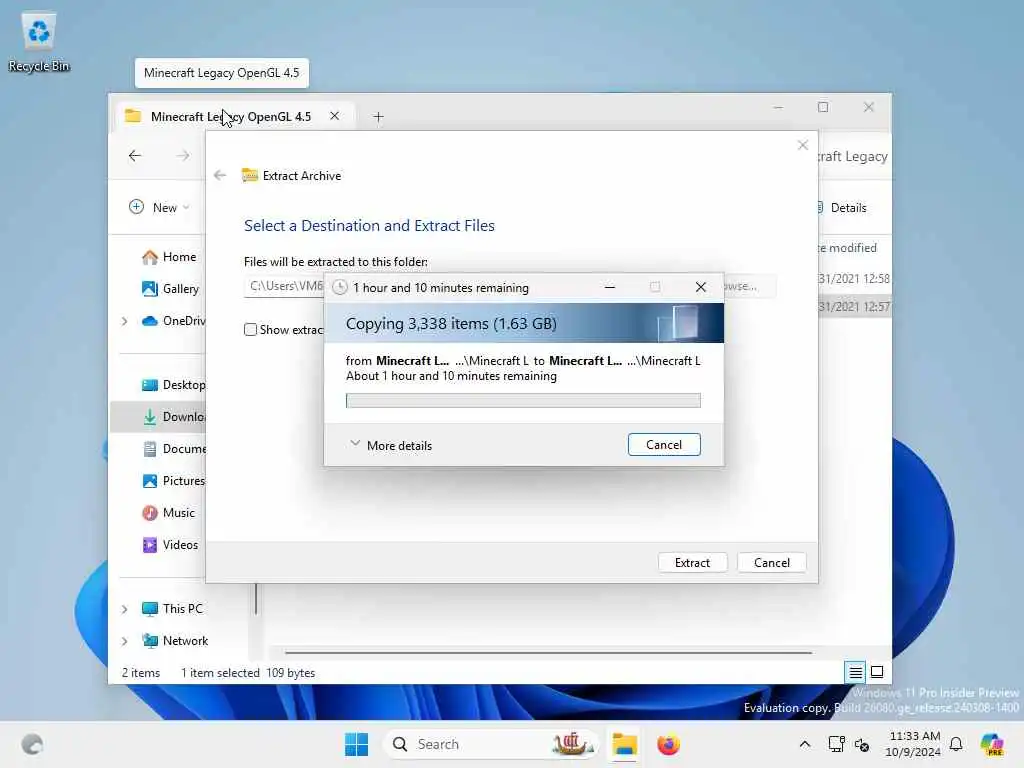Open the Details pane button
The height and width of the screenshot is (768, 1024).
(842, 208)
